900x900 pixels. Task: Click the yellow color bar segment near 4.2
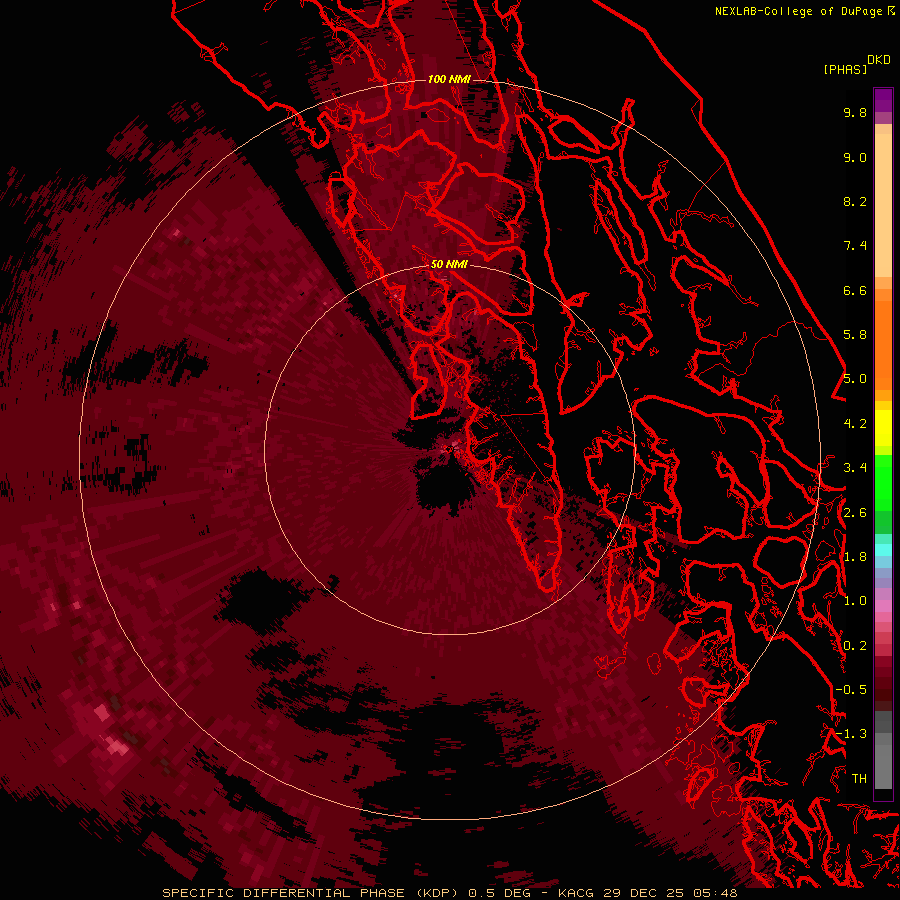tap(883, 428)
